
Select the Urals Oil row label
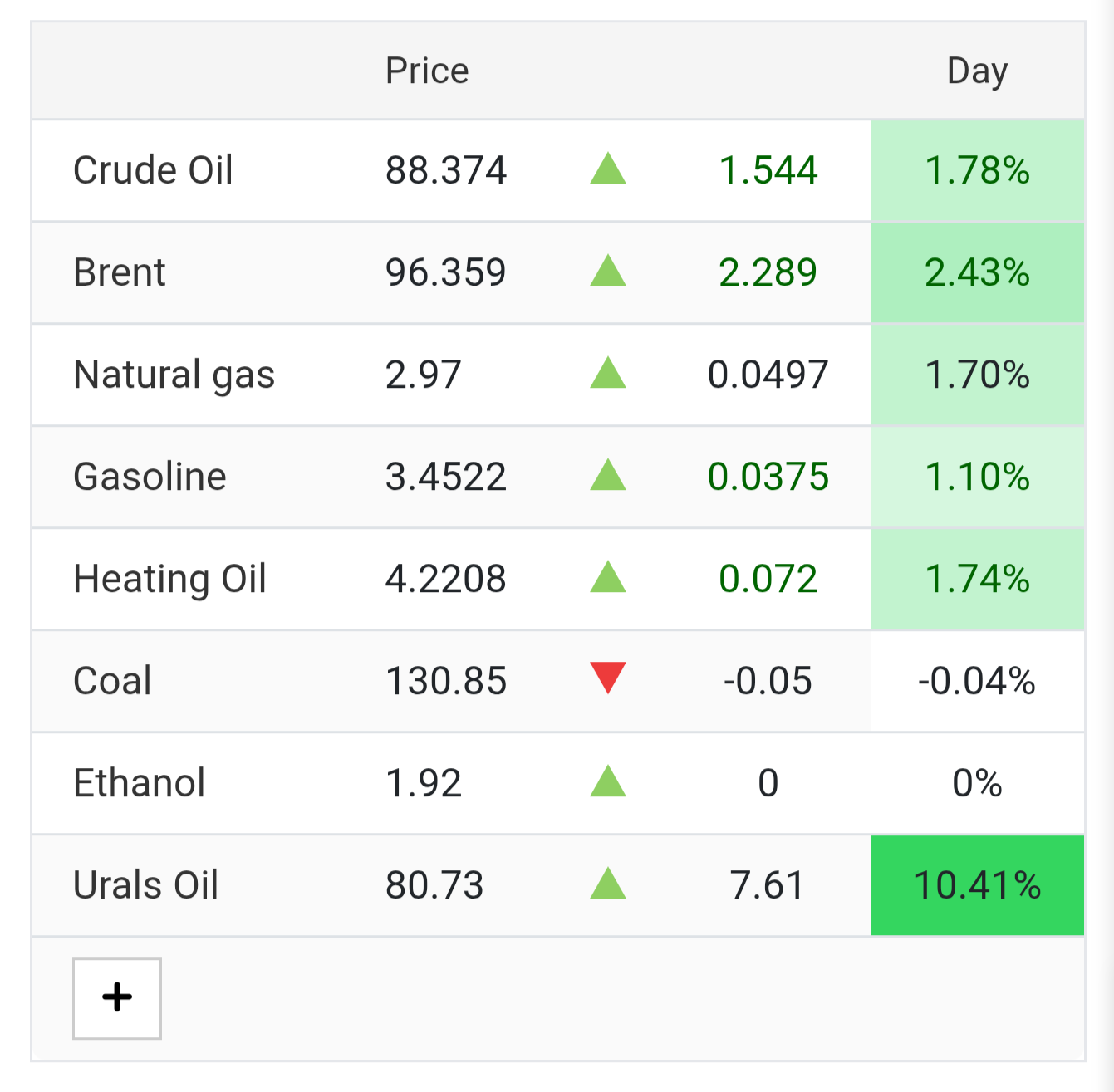point(145,885)
